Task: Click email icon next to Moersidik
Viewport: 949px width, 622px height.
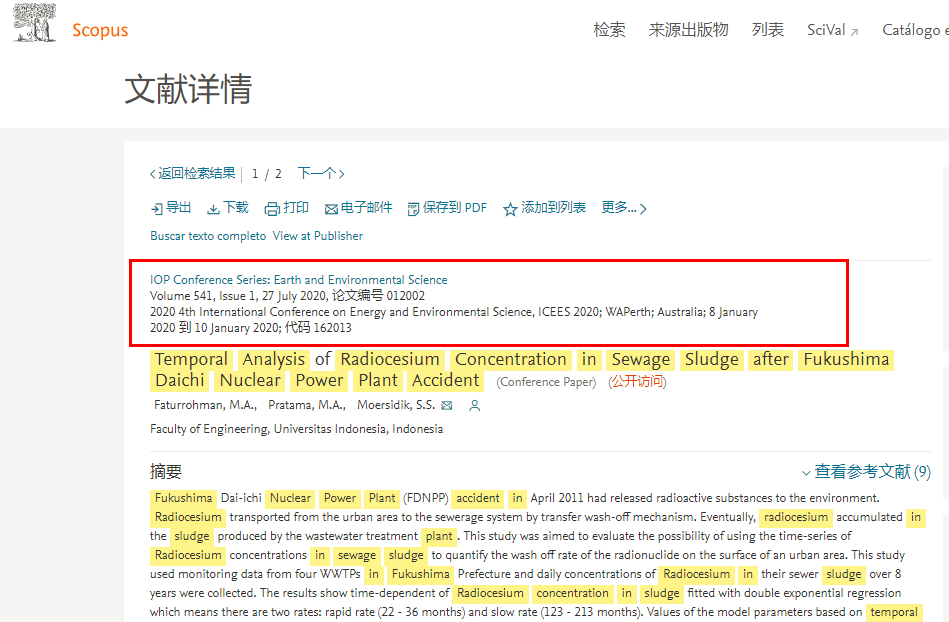Action: point(447,405)
